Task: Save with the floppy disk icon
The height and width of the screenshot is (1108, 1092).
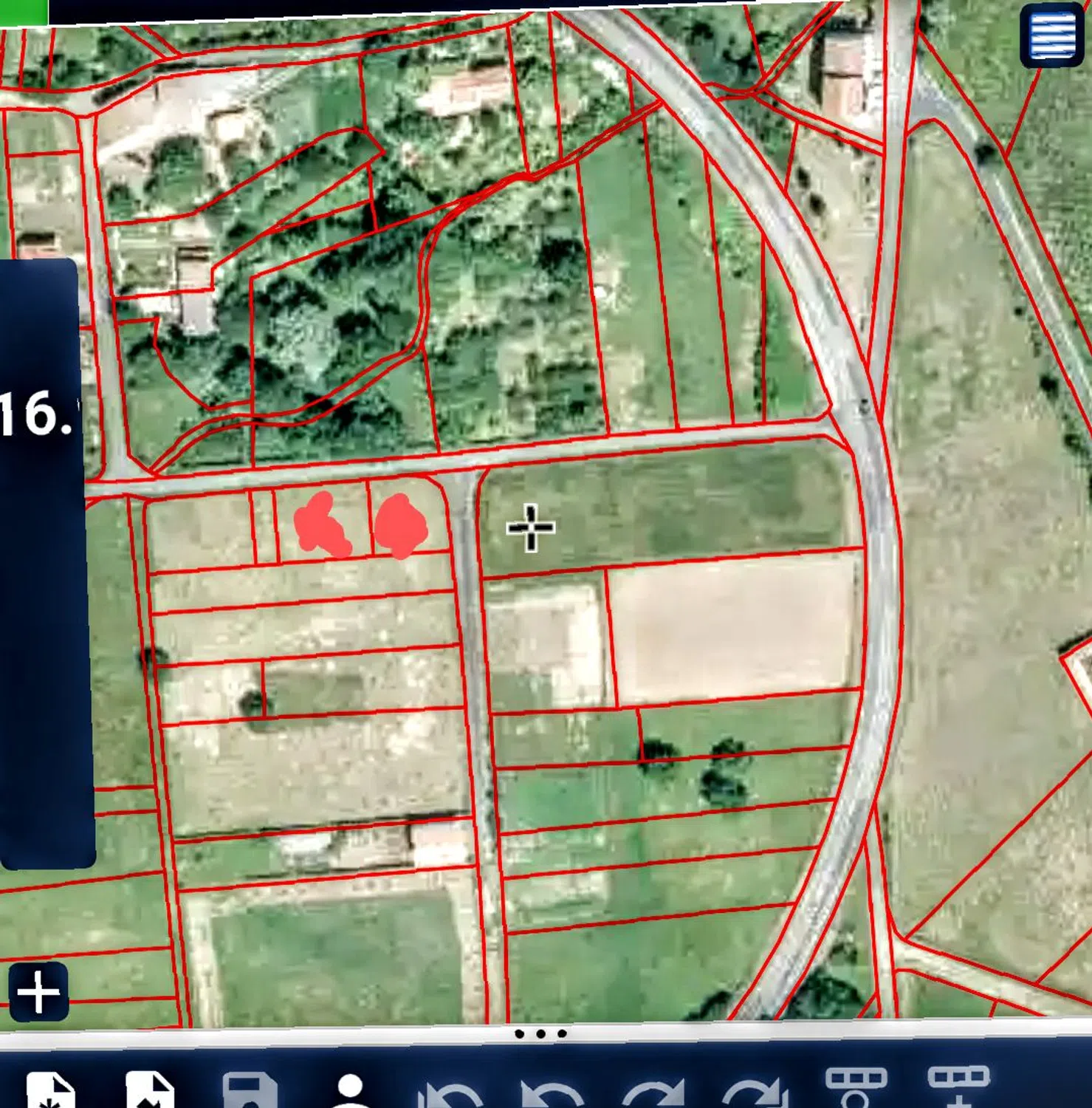Action: point(250,1092)
